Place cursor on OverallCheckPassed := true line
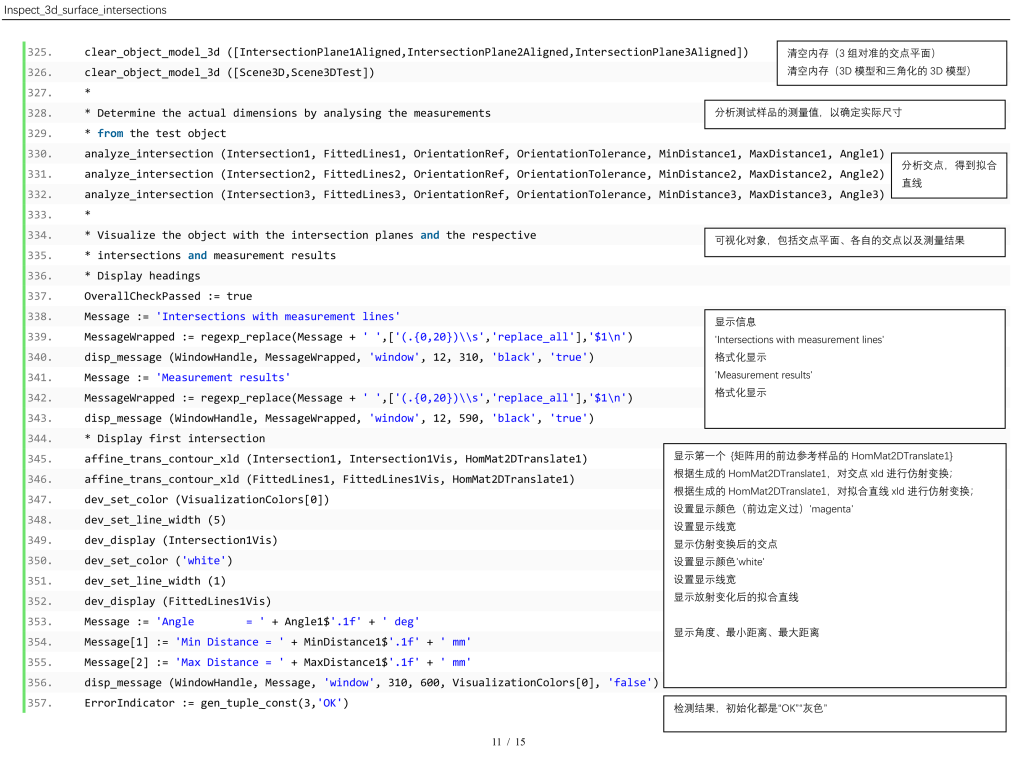The height and width of the screenshot is (764, 1024). (168, 296)
